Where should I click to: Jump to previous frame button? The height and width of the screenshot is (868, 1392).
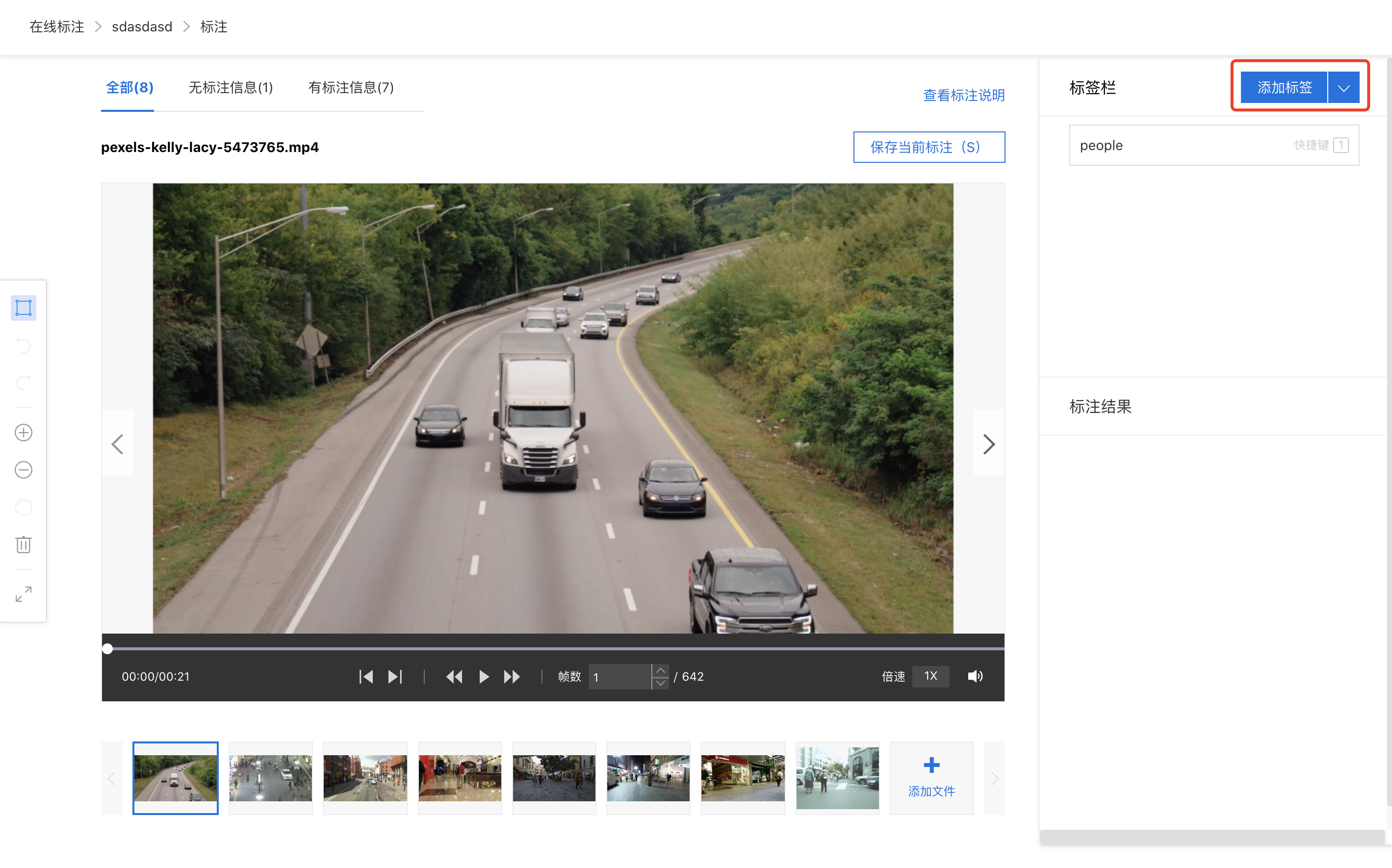click(365, 676)
